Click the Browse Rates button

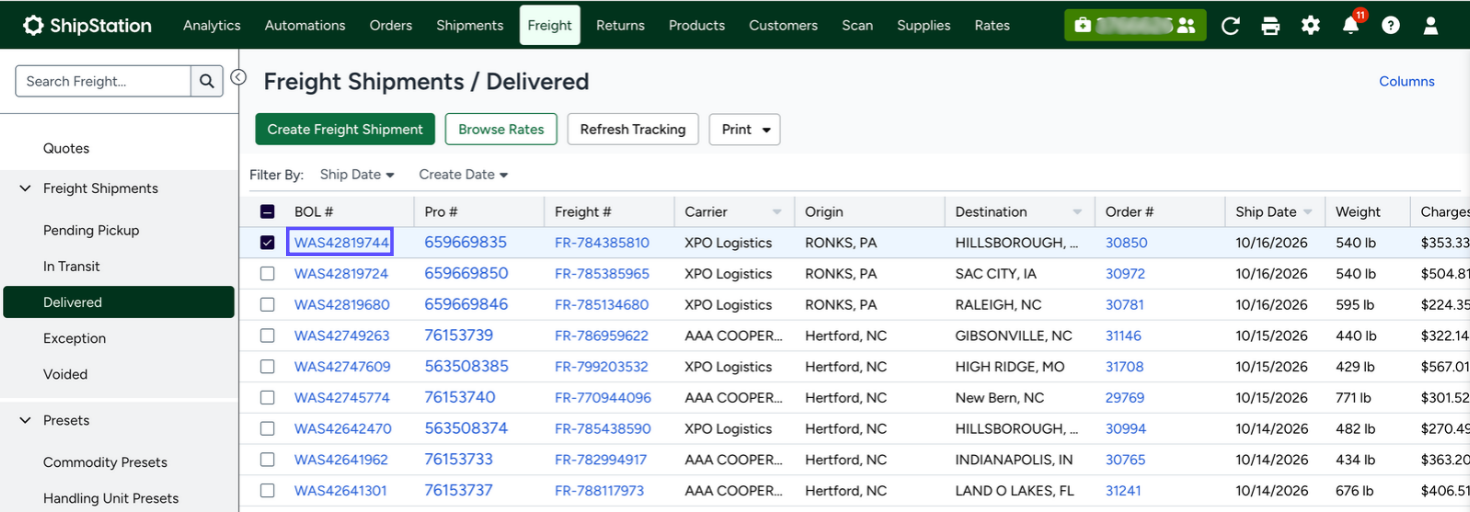(x=501, y=129)
